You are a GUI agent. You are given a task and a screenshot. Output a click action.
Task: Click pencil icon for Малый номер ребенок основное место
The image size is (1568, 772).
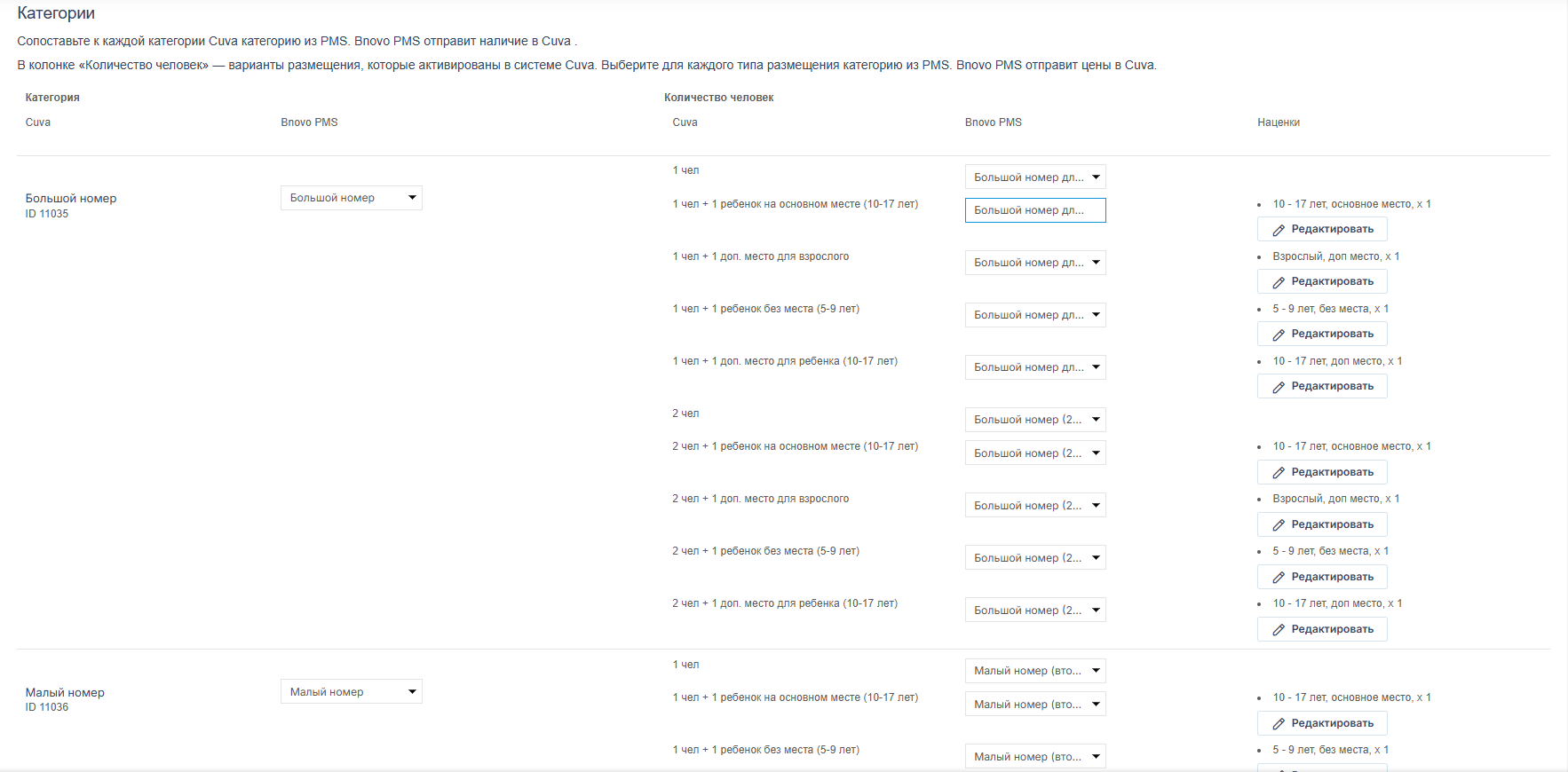[1279, 724]
